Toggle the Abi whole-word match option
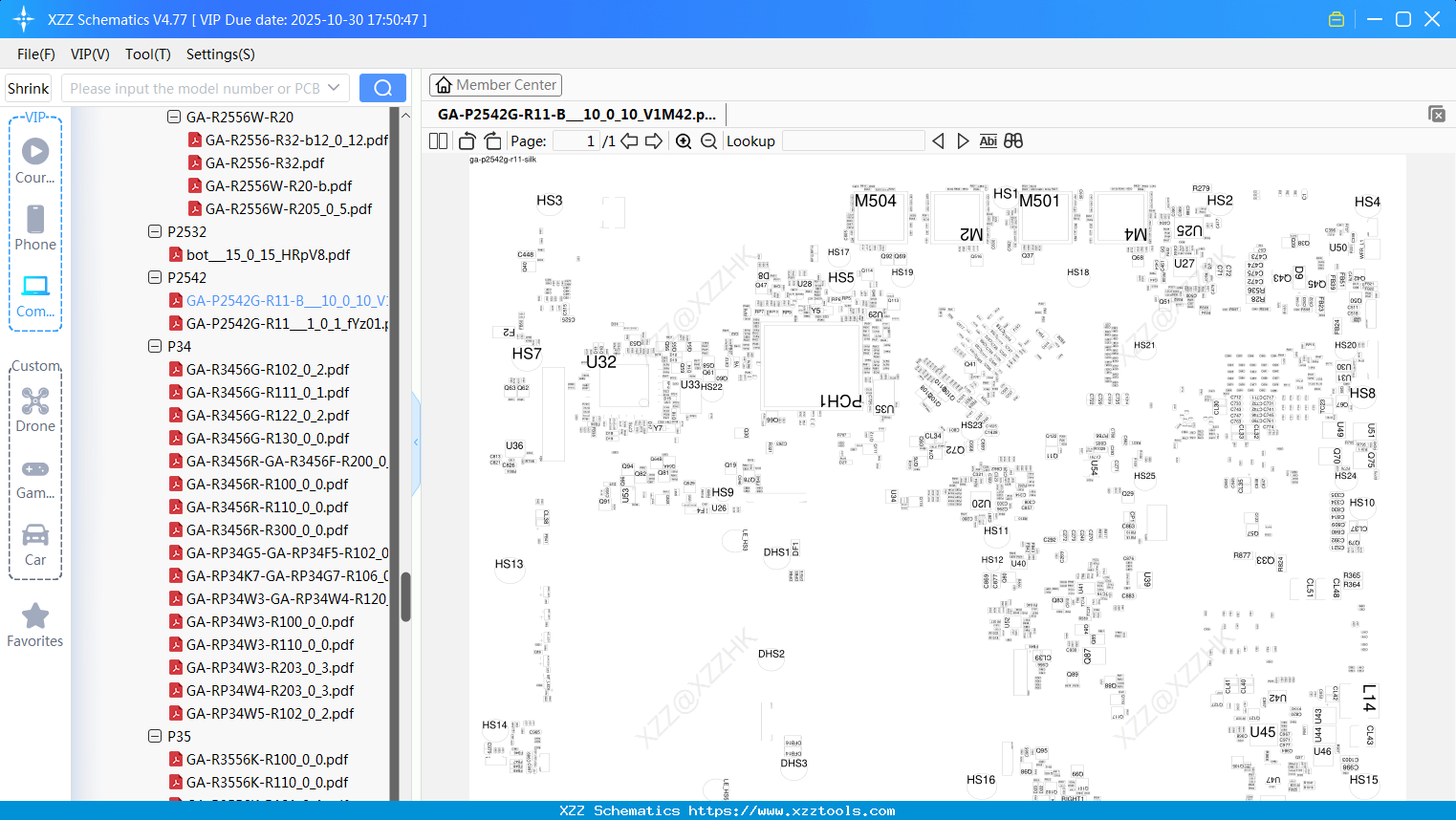The width and height of the screenshot is (1456, 820). click(x=988, y=140)
